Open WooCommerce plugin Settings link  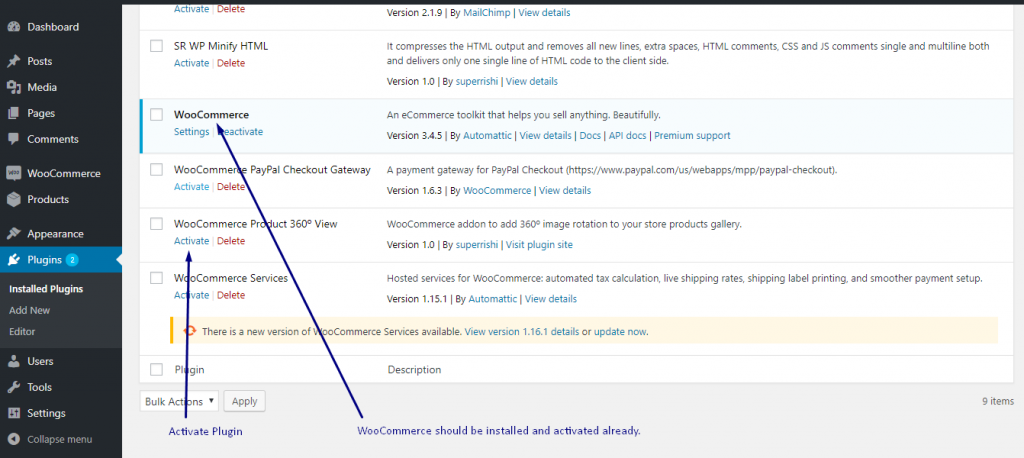coord(191,132)
